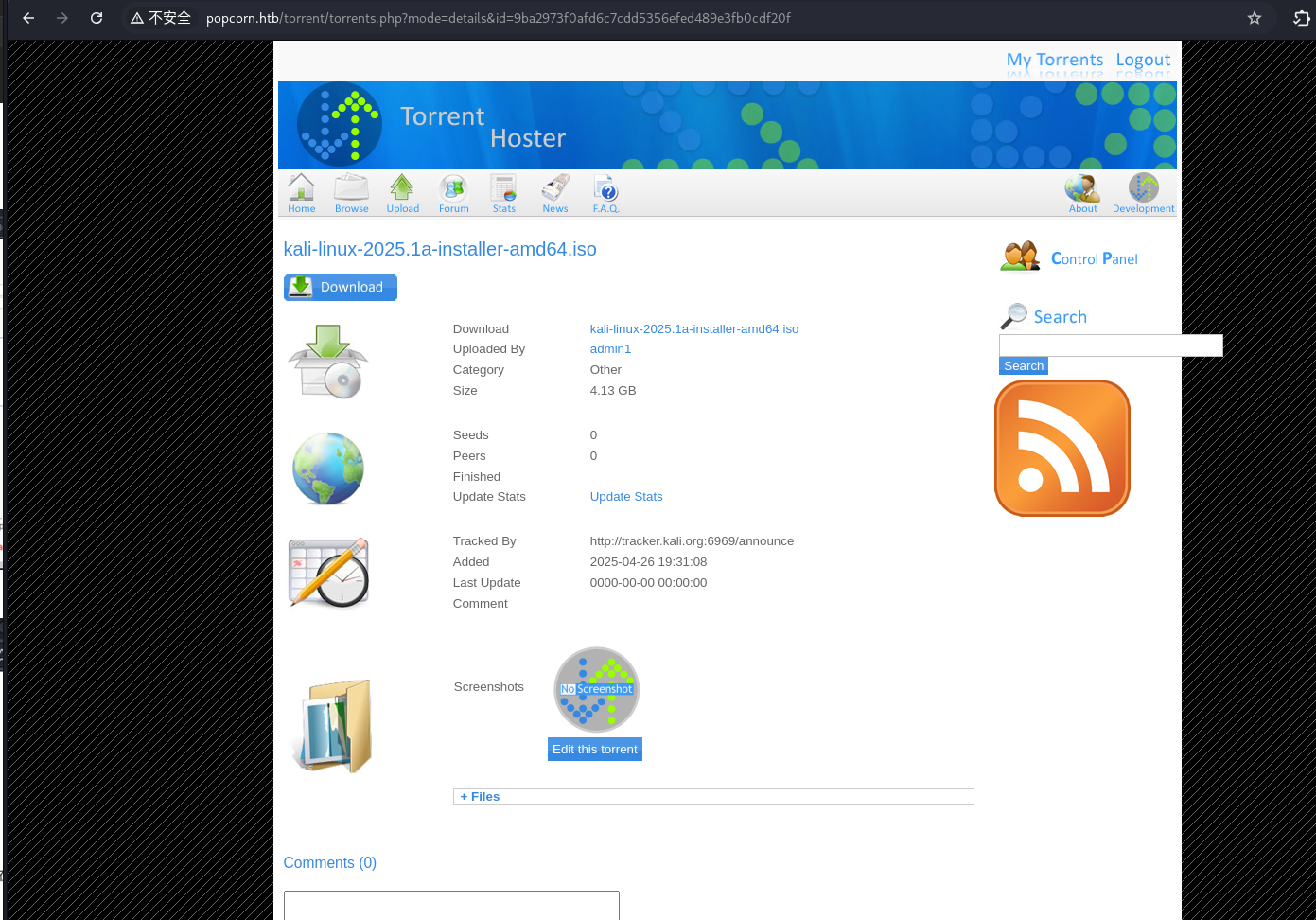
Task: Open My Torrents menu link
Action: point(1055,60)
